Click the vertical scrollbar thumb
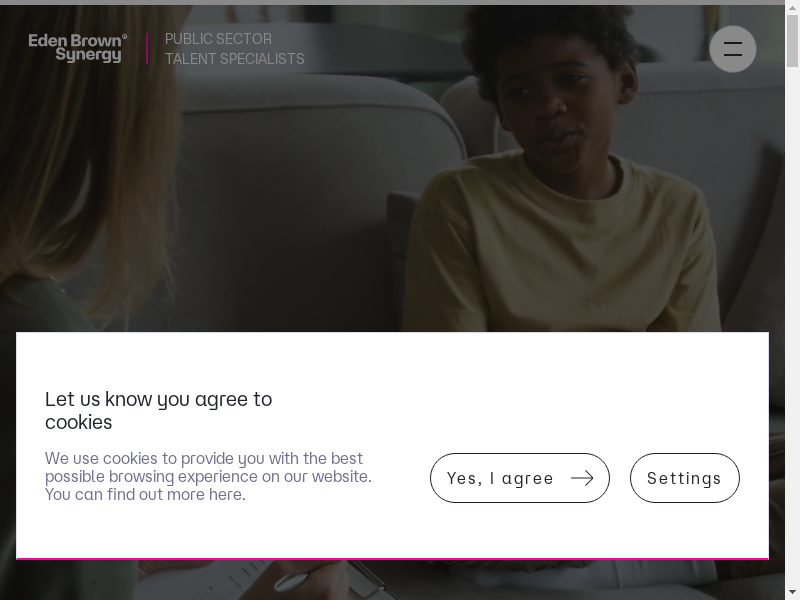The height and width of the screenshot is (600, 800). tap(792, 41)
